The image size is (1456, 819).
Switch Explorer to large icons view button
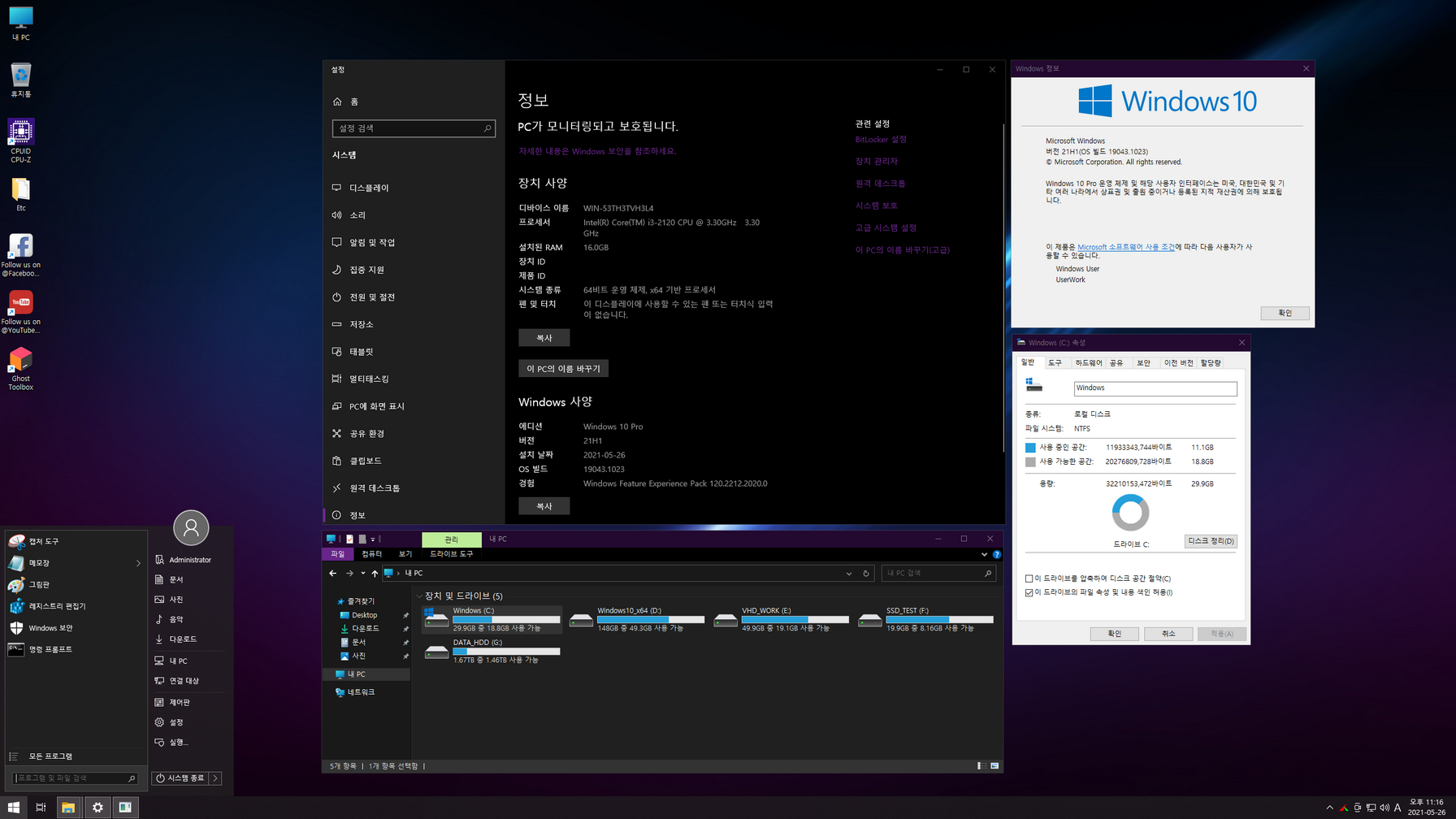(994, 766)
